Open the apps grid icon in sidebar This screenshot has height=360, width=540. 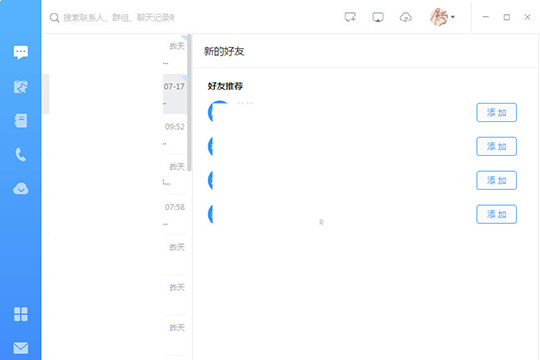coord(21,314)
